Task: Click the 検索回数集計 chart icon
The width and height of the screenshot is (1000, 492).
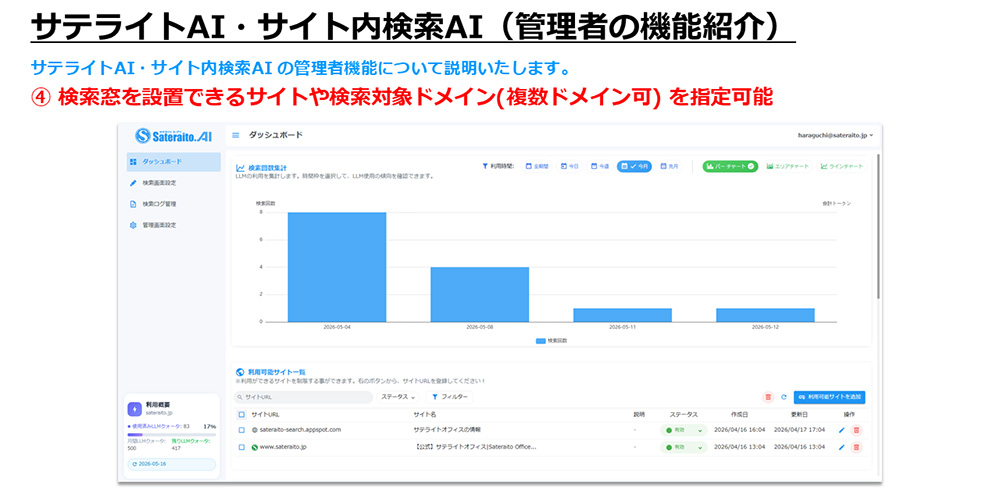Action: [x=240, y=168]
